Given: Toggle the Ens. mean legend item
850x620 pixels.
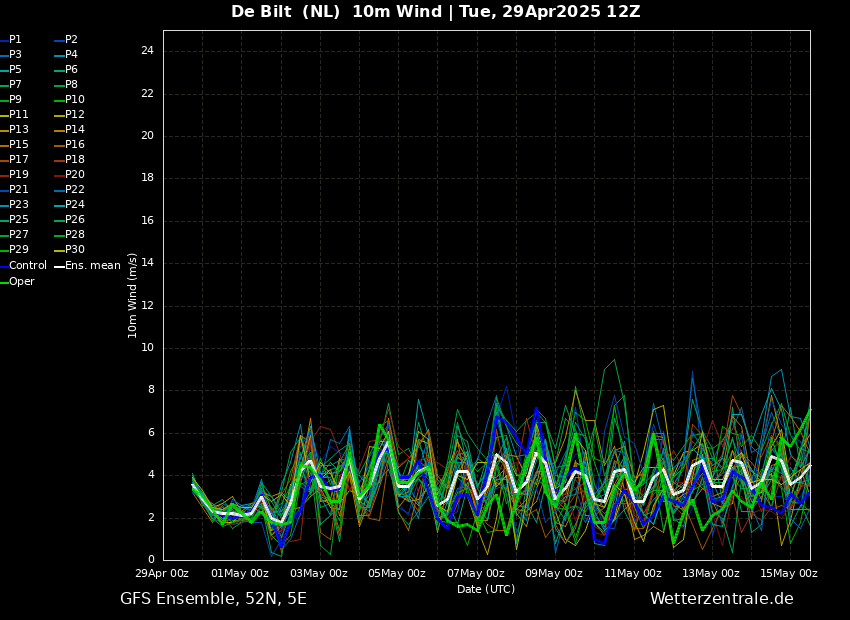Looking at the screenshot, I should coord(92,266).
